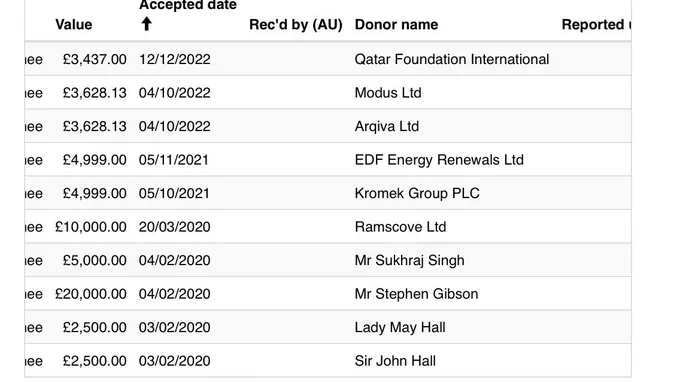Viewport: 680px width, 383px height.
Task: Click the Arqiva Ltd donor entry
Action: (x=386, y=126)
